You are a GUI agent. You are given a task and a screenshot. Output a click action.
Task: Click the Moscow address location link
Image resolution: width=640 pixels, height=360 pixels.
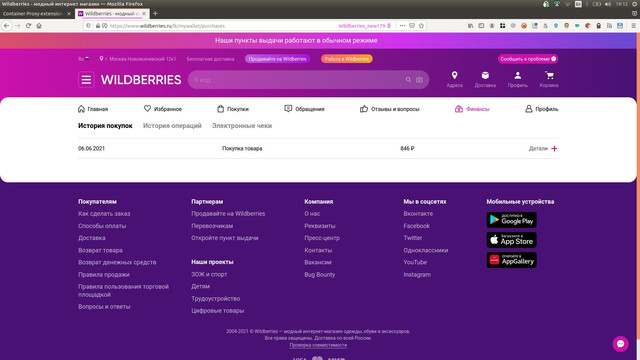pyautogui.click(x=138, y=59)
